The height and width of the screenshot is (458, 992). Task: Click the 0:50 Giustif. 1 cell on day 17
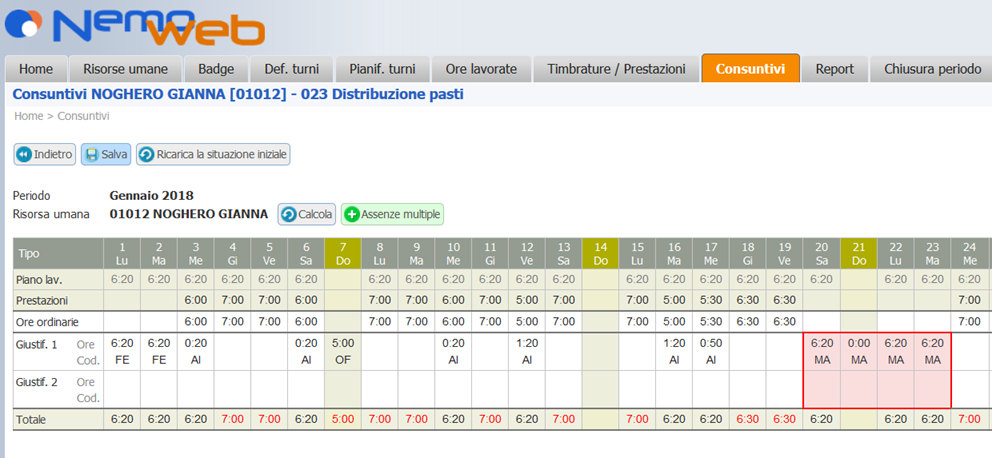pyautogui.click(x=710, y=344)
